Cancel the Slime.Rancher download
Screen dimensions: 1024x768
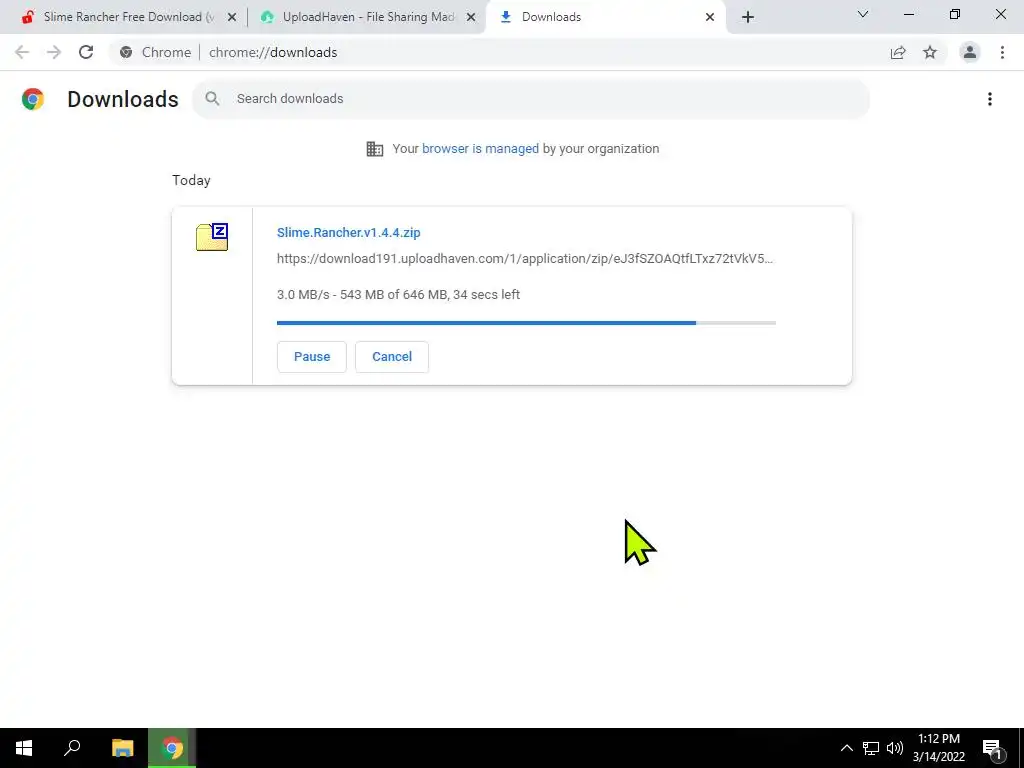392,357
